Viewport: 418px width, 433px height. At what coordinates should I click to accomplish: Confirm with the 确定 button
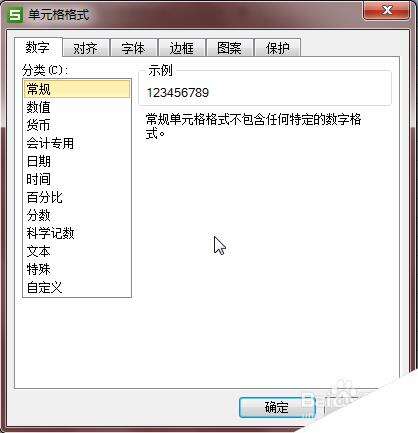(x=277, y=407)
